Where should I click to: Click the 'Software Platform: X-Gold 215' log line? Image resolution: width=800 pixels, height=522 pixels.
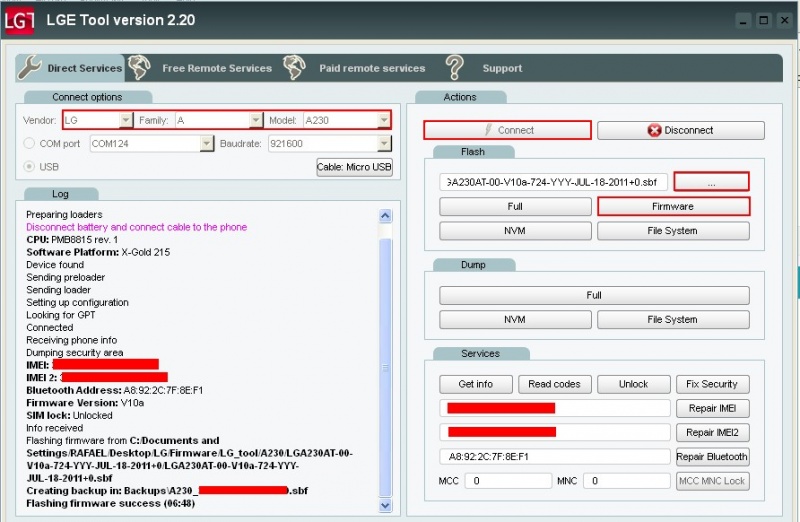(98, 252)
